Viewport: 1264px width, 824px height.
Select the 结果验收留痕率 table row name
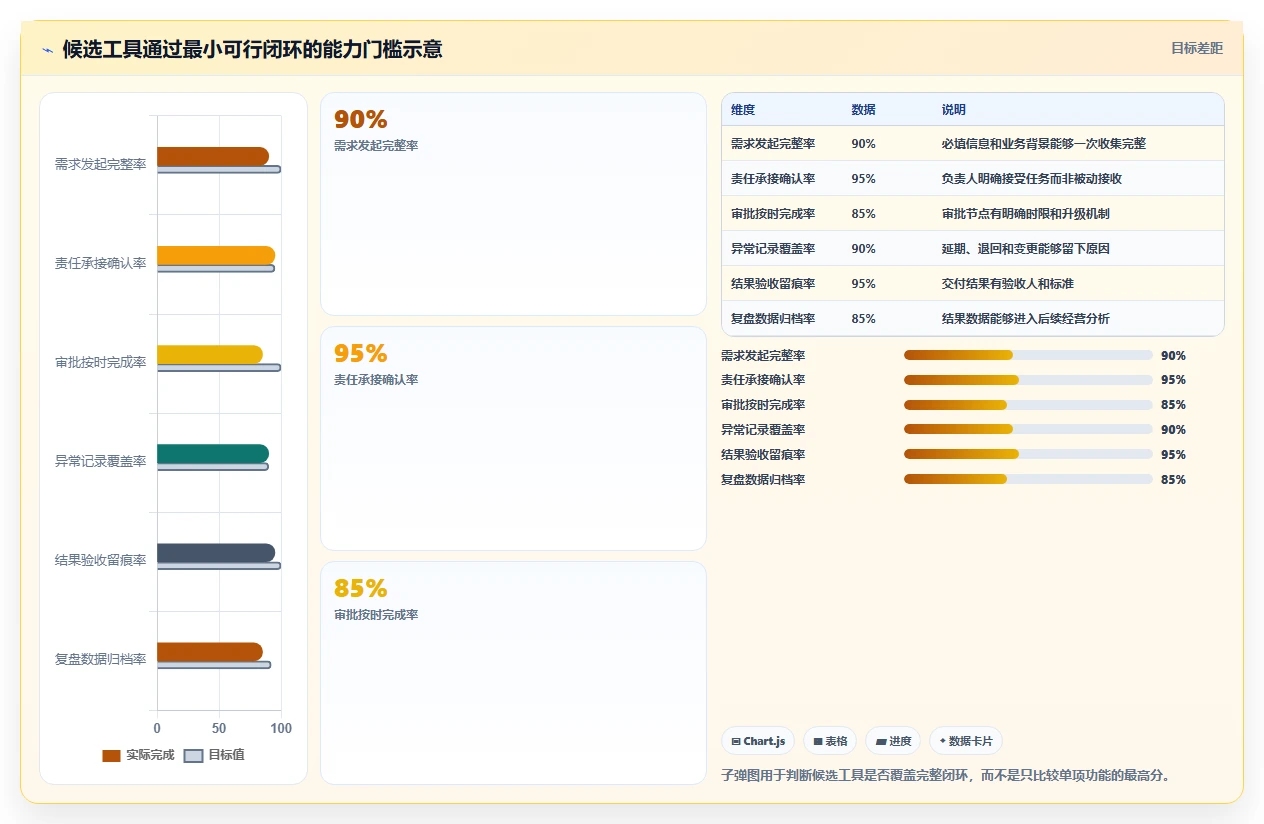tap(773, 284)
